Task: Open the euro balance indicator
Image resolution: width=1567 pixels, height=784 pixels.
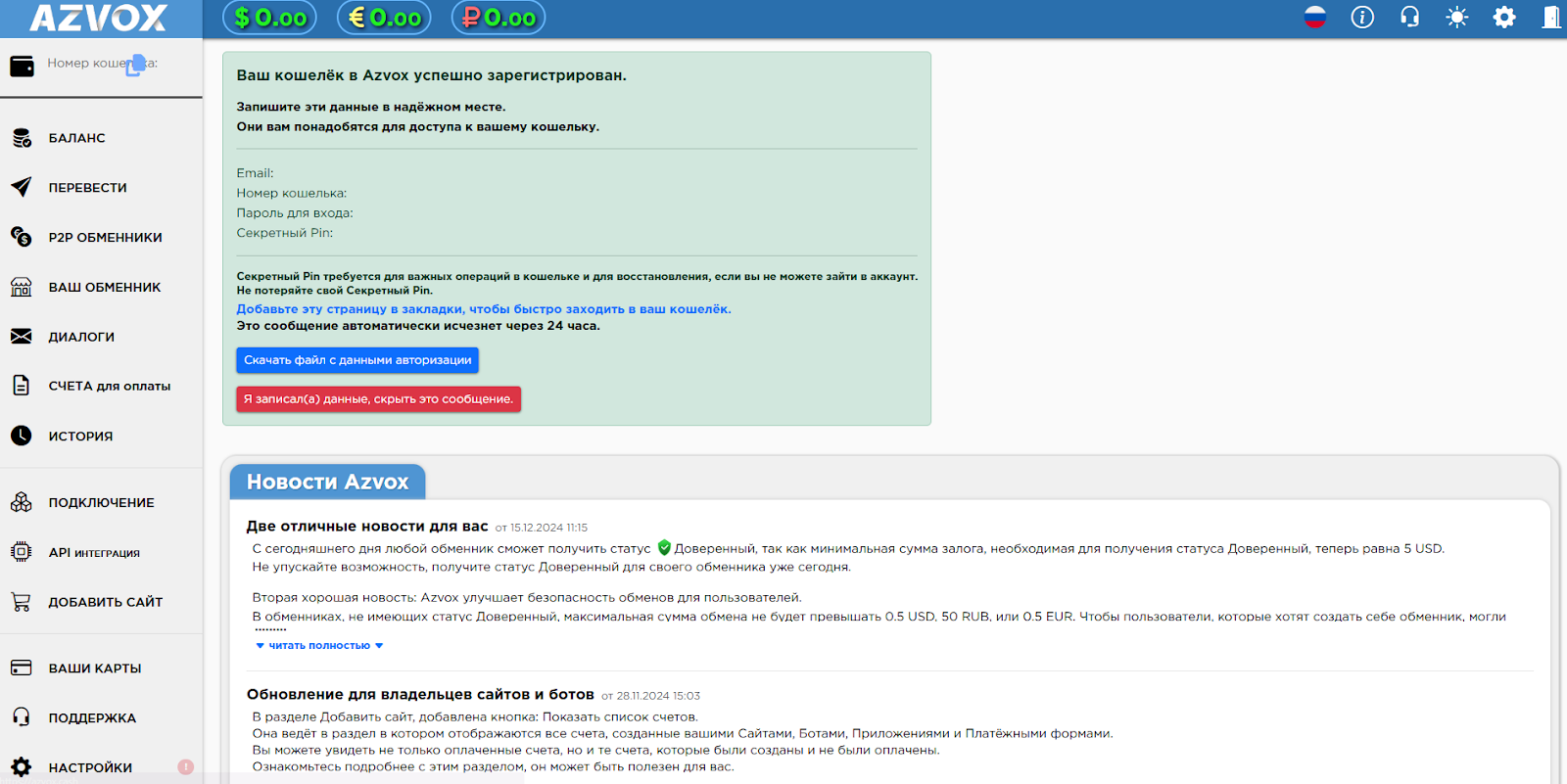Action: pos(385,18)
